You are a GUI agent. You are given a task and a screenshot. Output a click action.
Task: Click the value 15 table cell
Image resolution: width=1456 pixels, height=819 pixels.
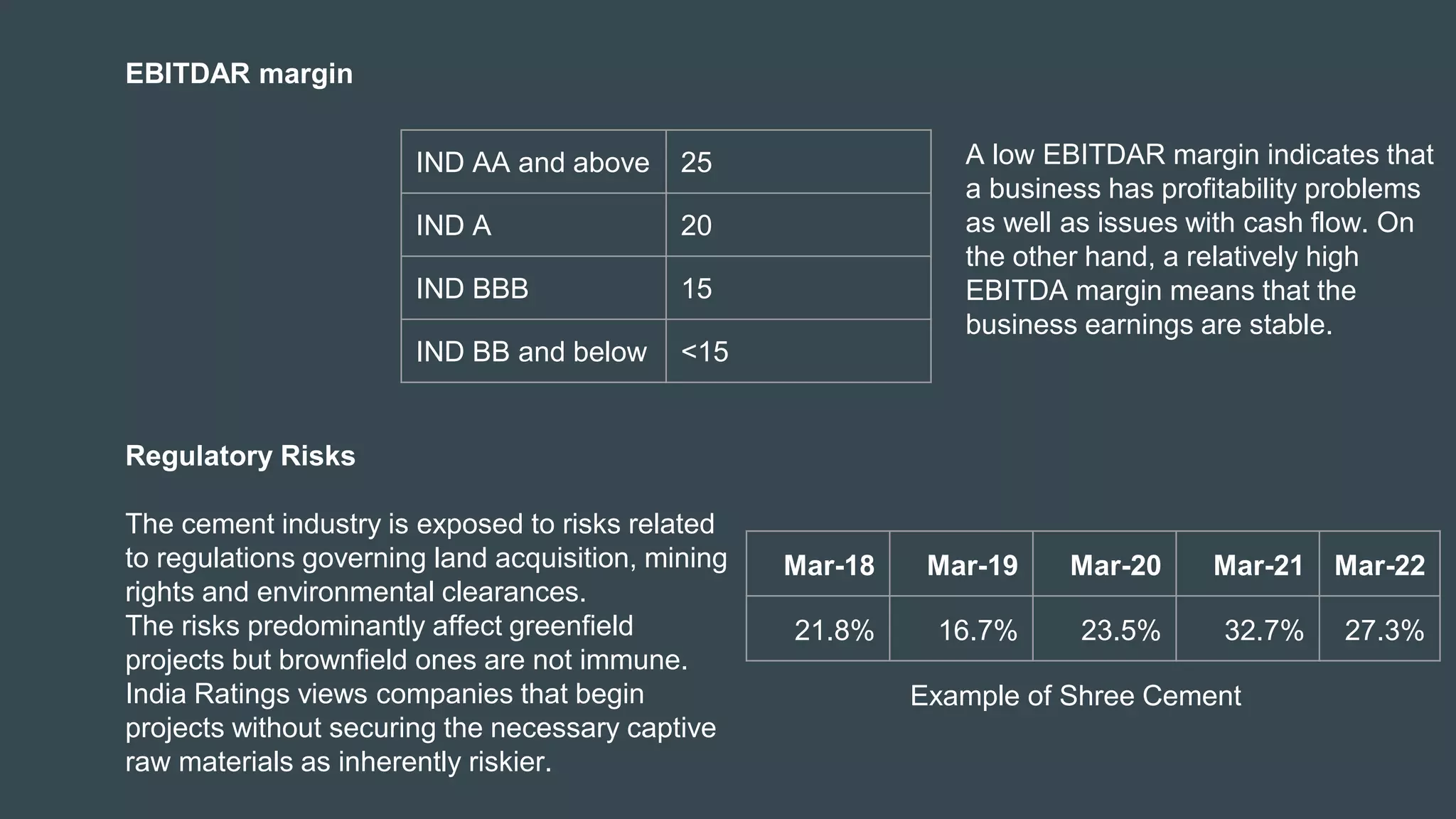(798, 288)
